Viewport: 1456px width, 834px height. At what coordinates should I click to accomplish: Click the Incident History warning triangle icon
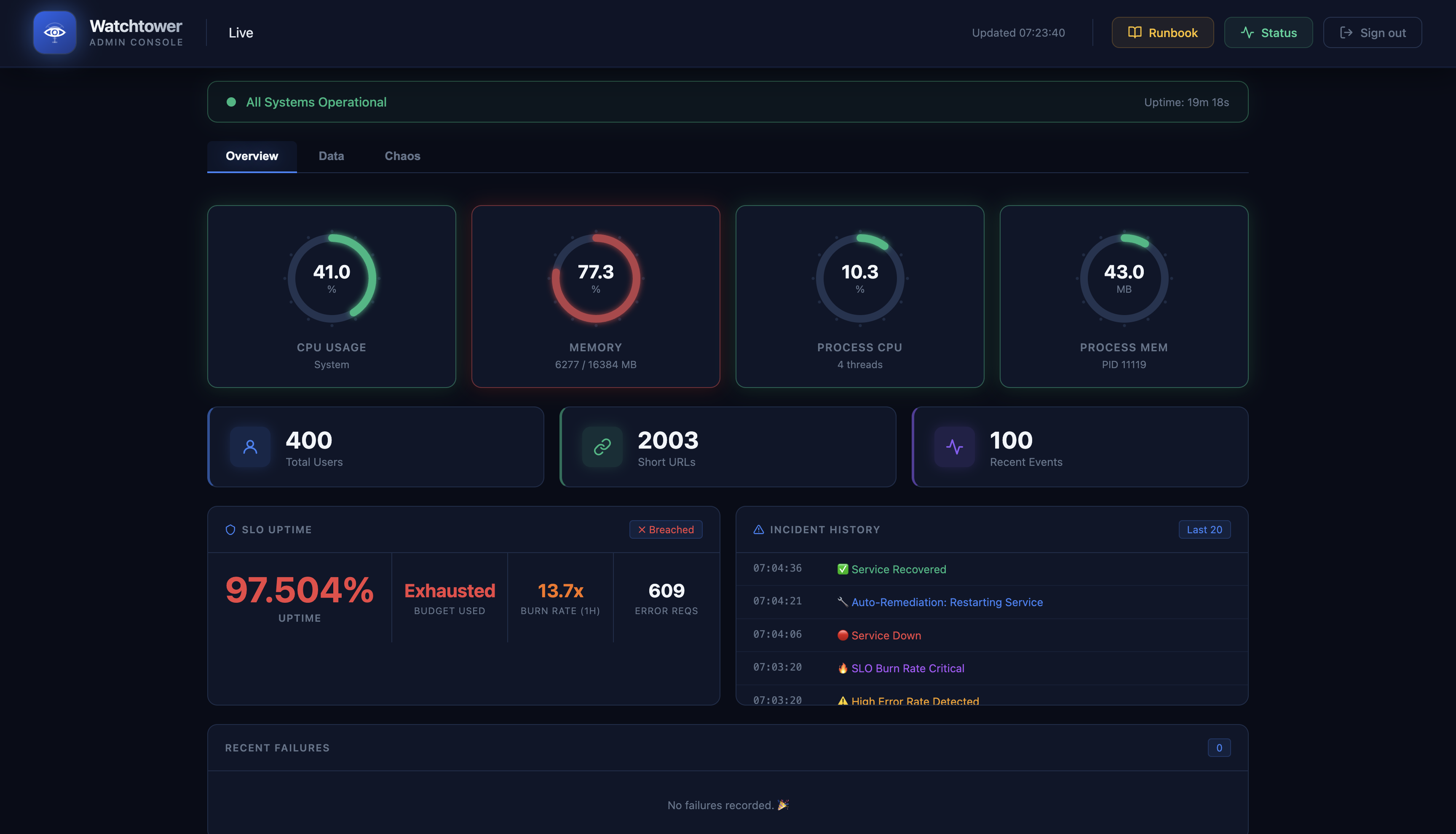(758, 530)
